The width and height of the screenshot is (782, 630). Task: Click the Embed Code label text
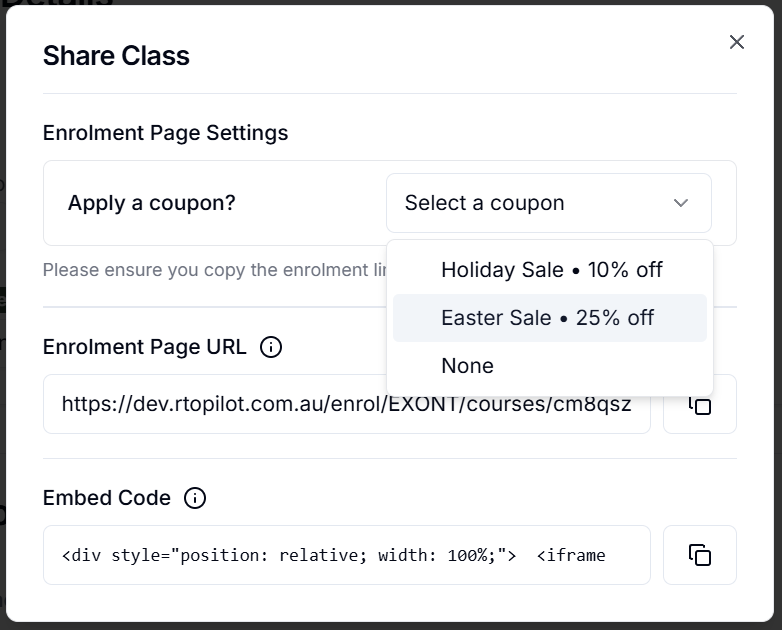click(107, 498)
